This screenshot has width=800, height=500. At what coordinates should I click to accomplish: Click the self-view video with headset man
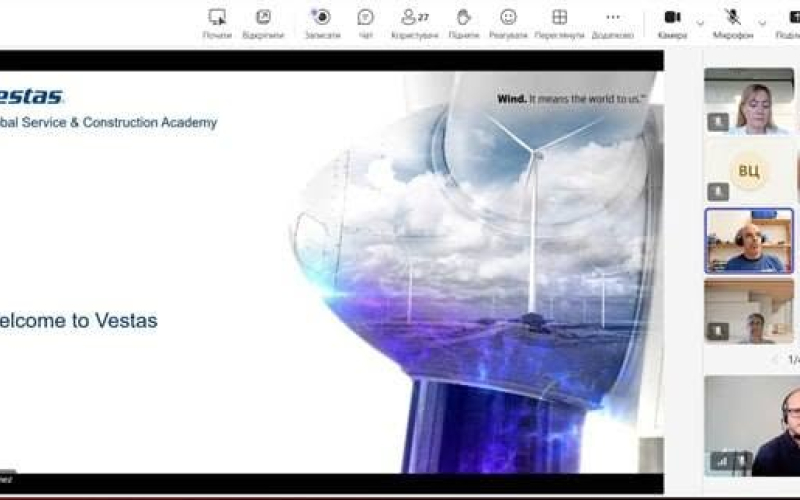[752, 426]
